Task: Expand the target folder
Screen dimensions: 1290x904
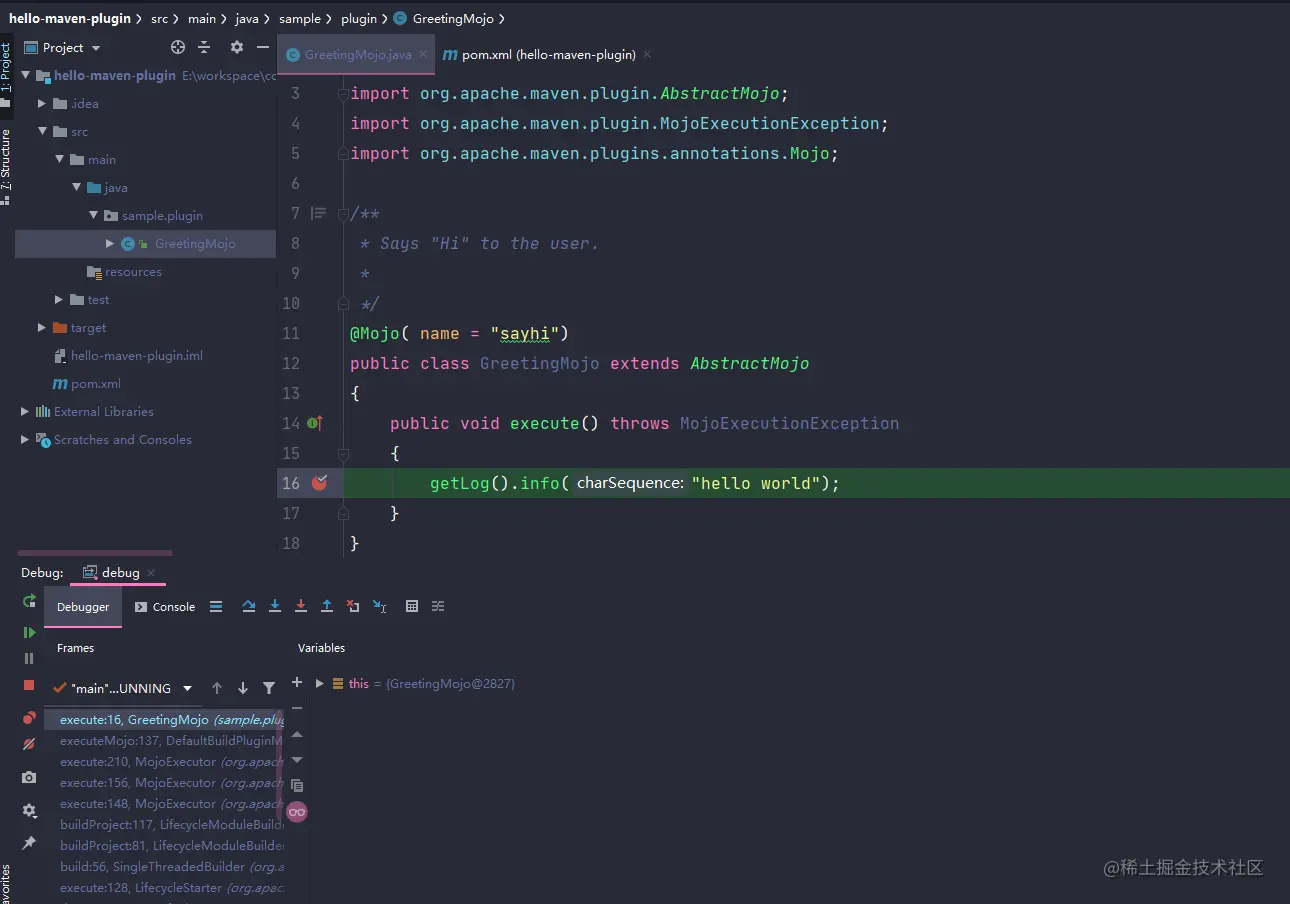Action: coord(42,328)
